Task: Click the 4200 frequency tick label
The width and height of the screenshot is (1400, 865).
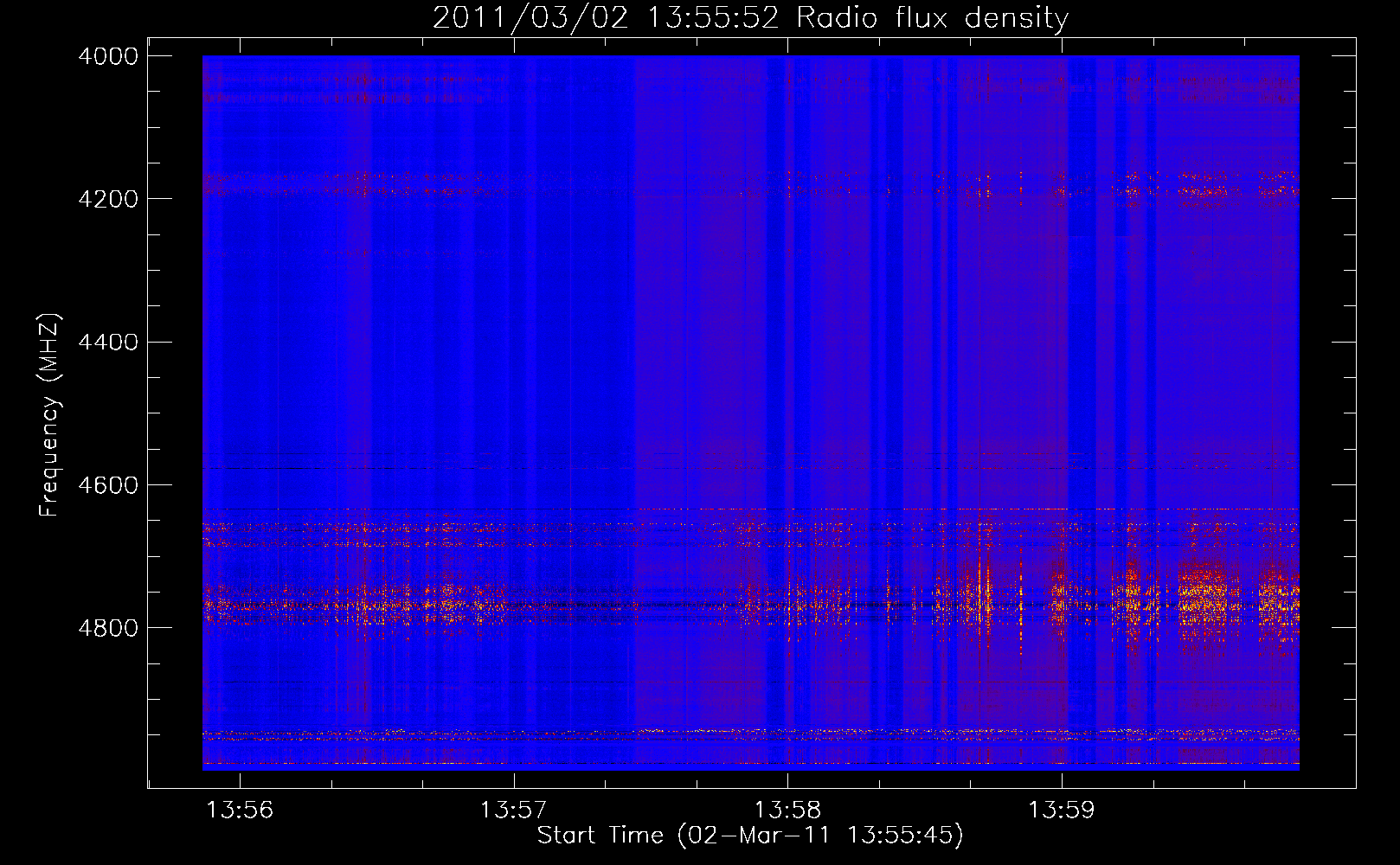Action: [x=108, y=199]
